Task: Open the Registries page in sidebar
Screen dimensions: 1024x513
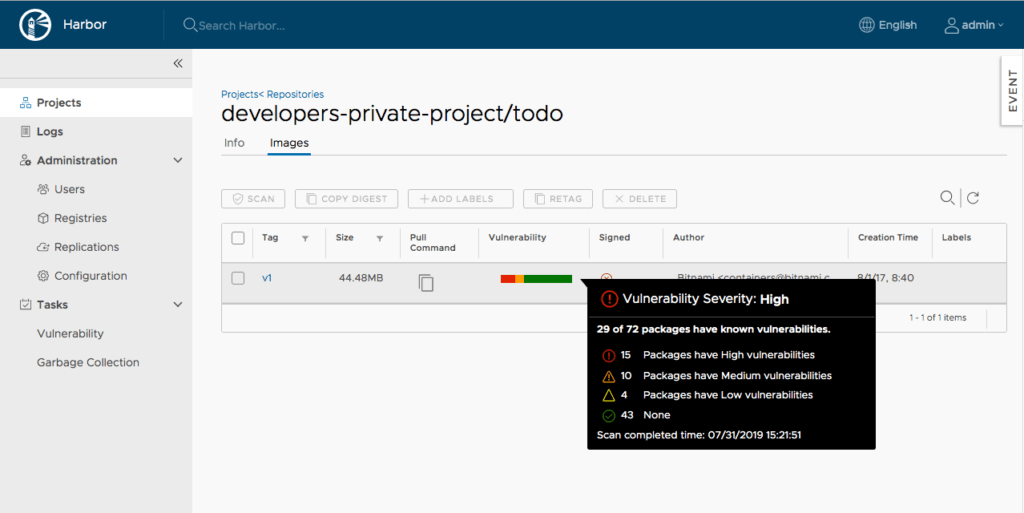Action: (80, 218)
